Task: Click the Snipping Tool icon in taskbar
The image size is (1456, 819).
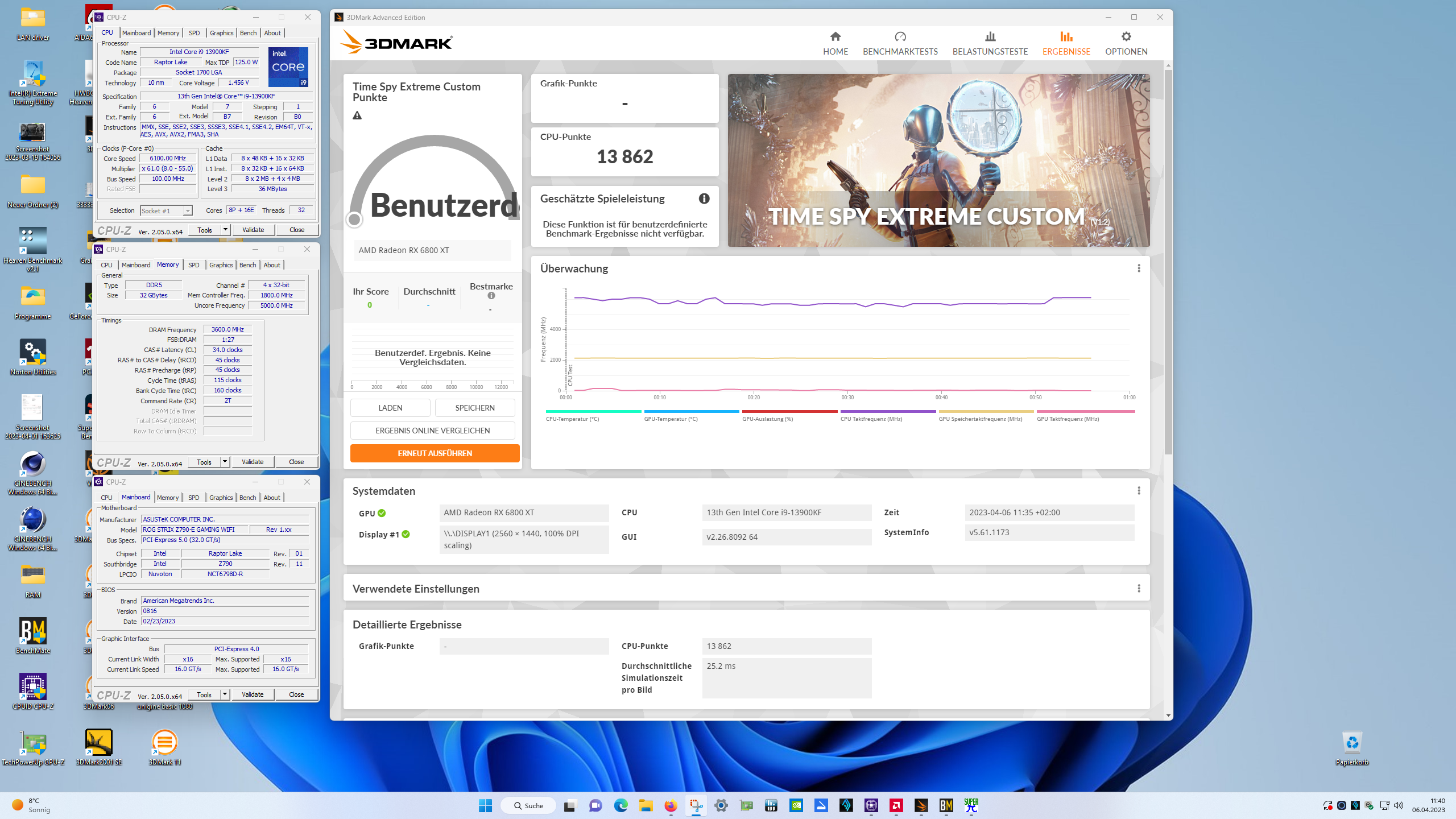Action: [696, 805]
